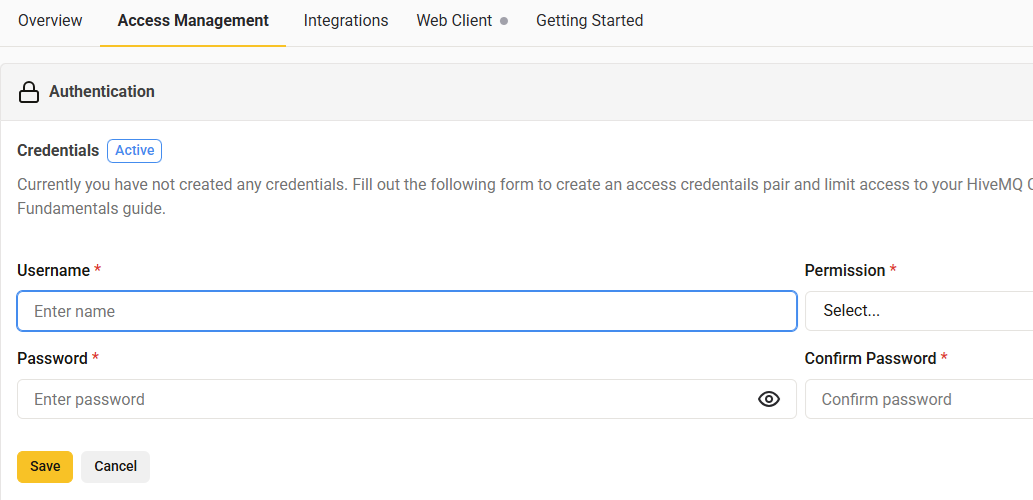Click the Authentication section header title

tap(102, 92)
